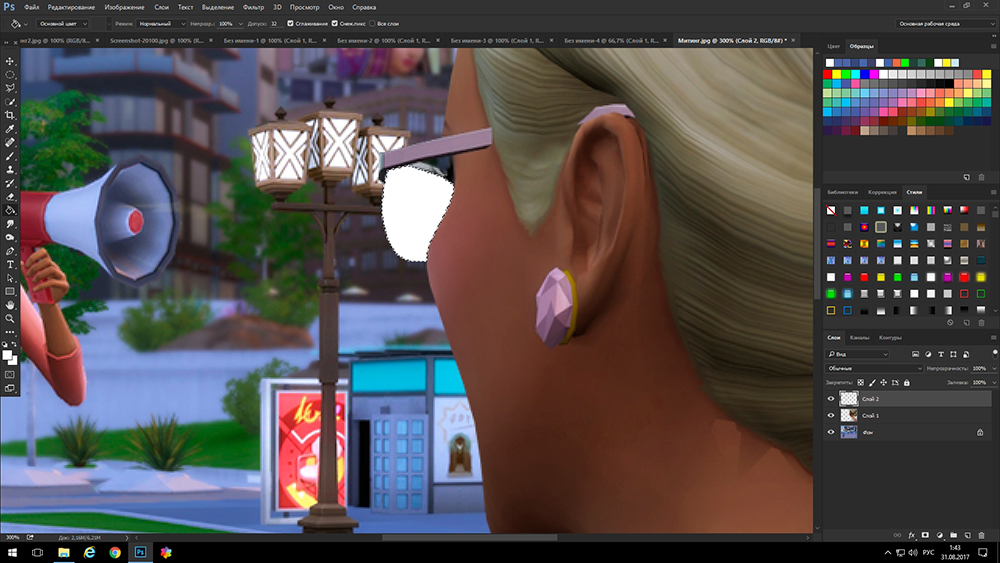Select the Crop tool
1000x563 pixels.
point(10,115)
